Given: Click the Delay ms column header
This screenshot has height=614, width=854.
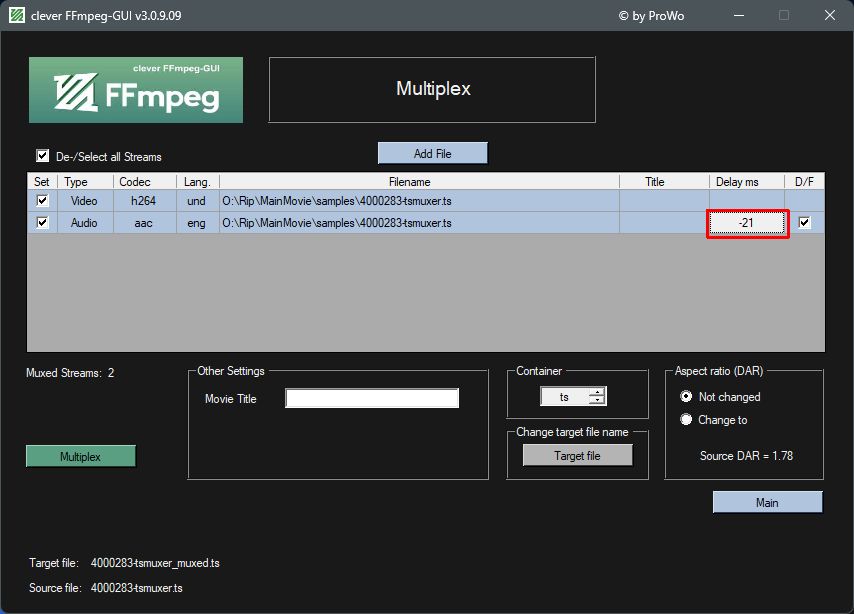Looking at the screenshot, I should tap(747, 181).
